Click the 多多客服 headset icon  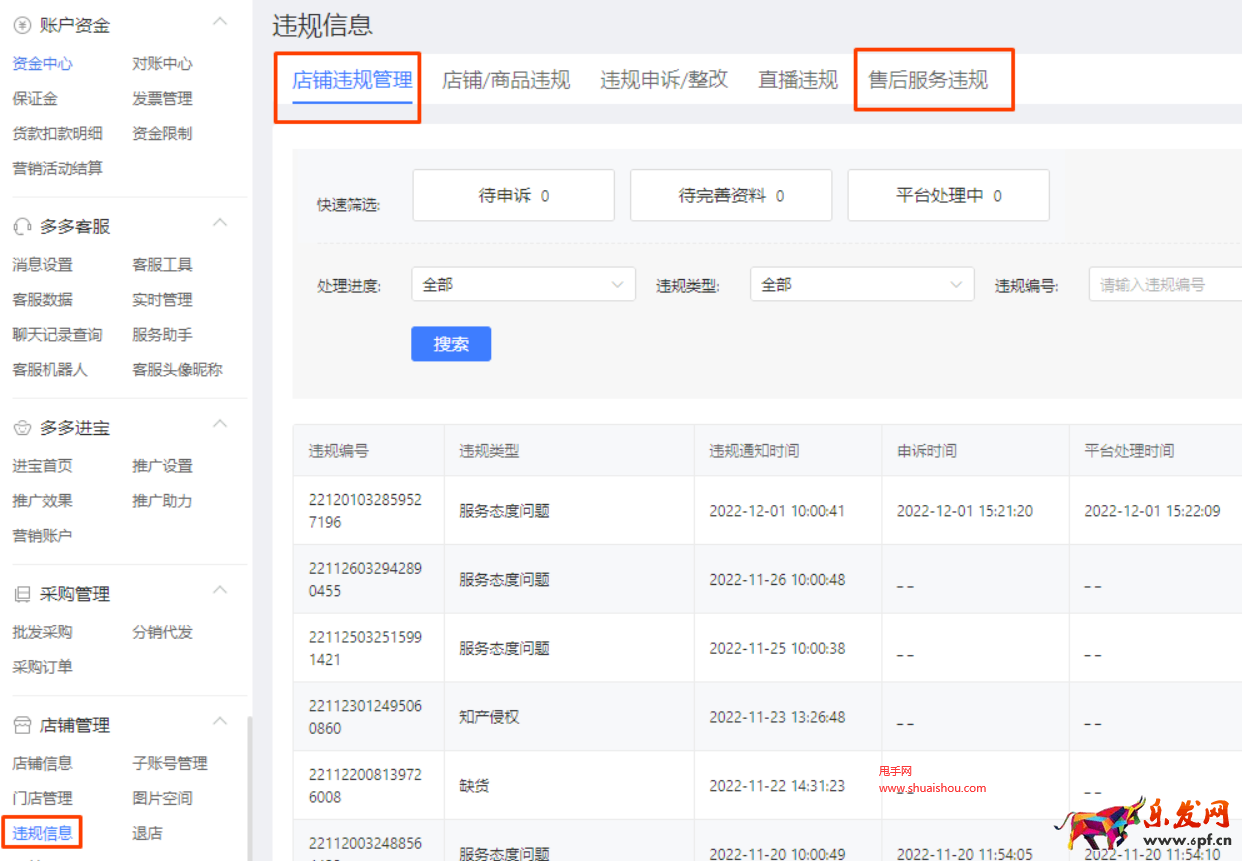click(x=22, y=225)
